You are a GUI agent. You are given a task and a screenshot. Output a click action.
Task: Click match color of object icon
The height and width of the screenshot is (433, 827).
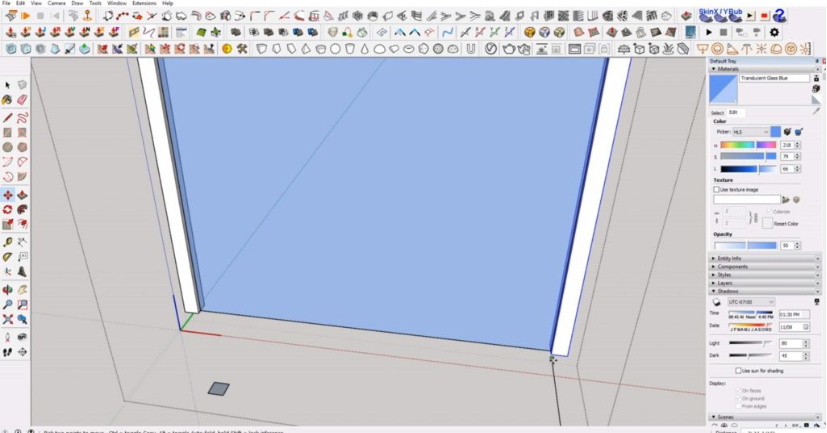coord(787,131)
